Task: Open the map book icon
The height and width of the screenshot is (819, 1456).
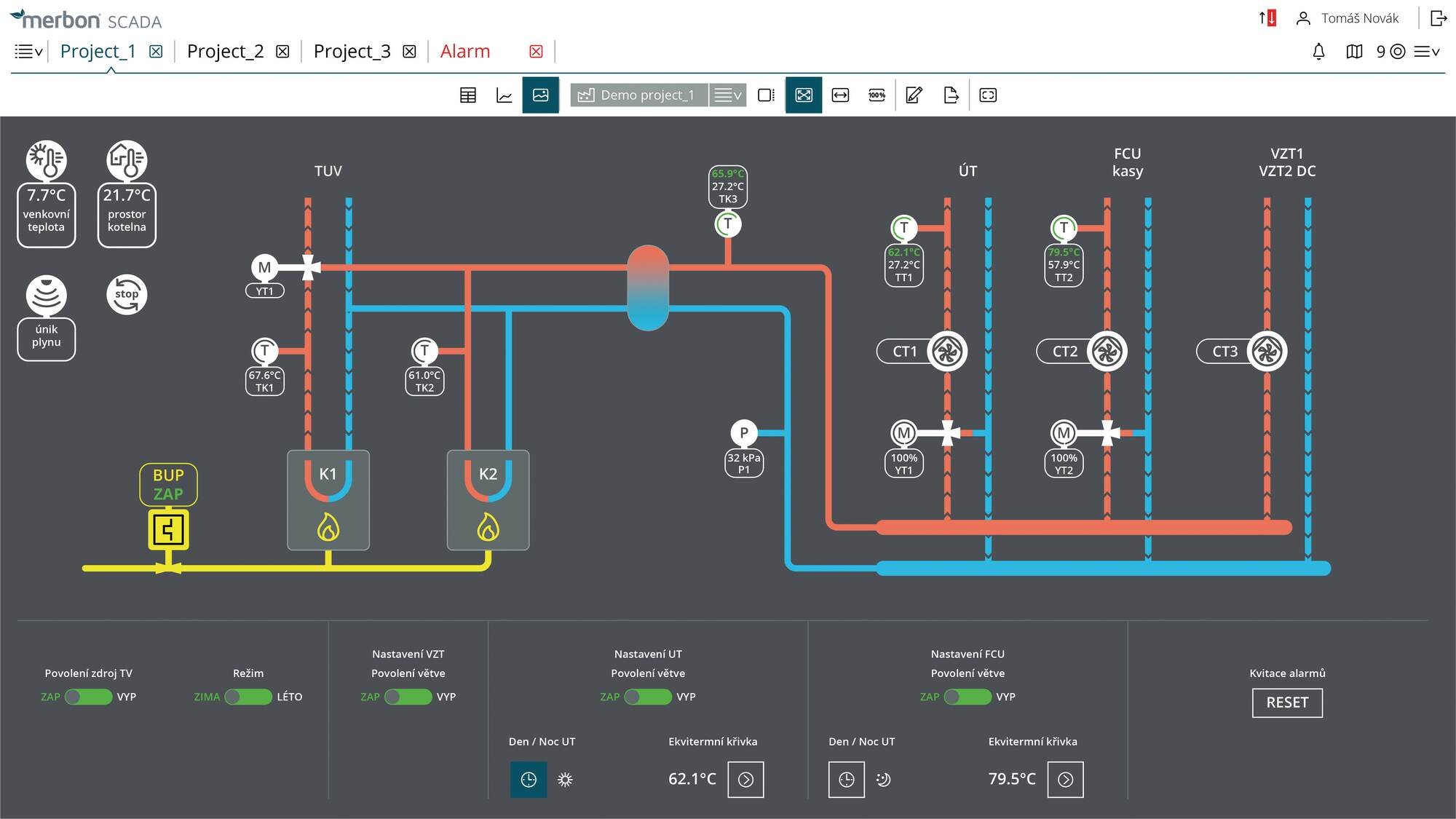Action: point(1354,52)
